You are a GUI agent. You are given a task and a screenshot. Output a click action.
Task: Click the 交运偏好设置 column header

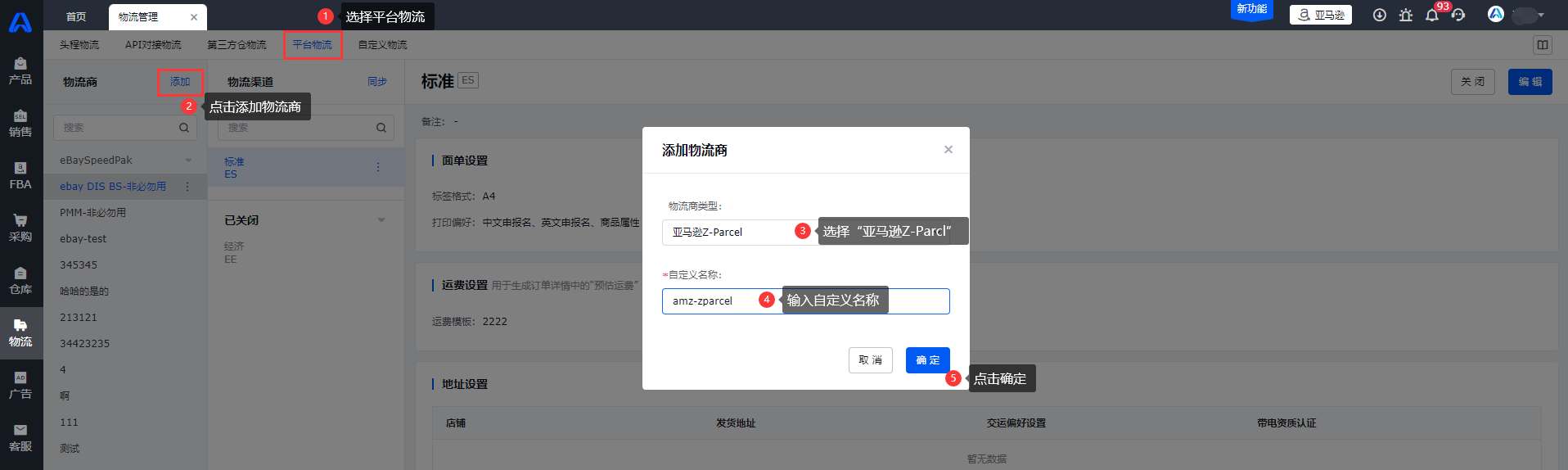[1016, 423]
